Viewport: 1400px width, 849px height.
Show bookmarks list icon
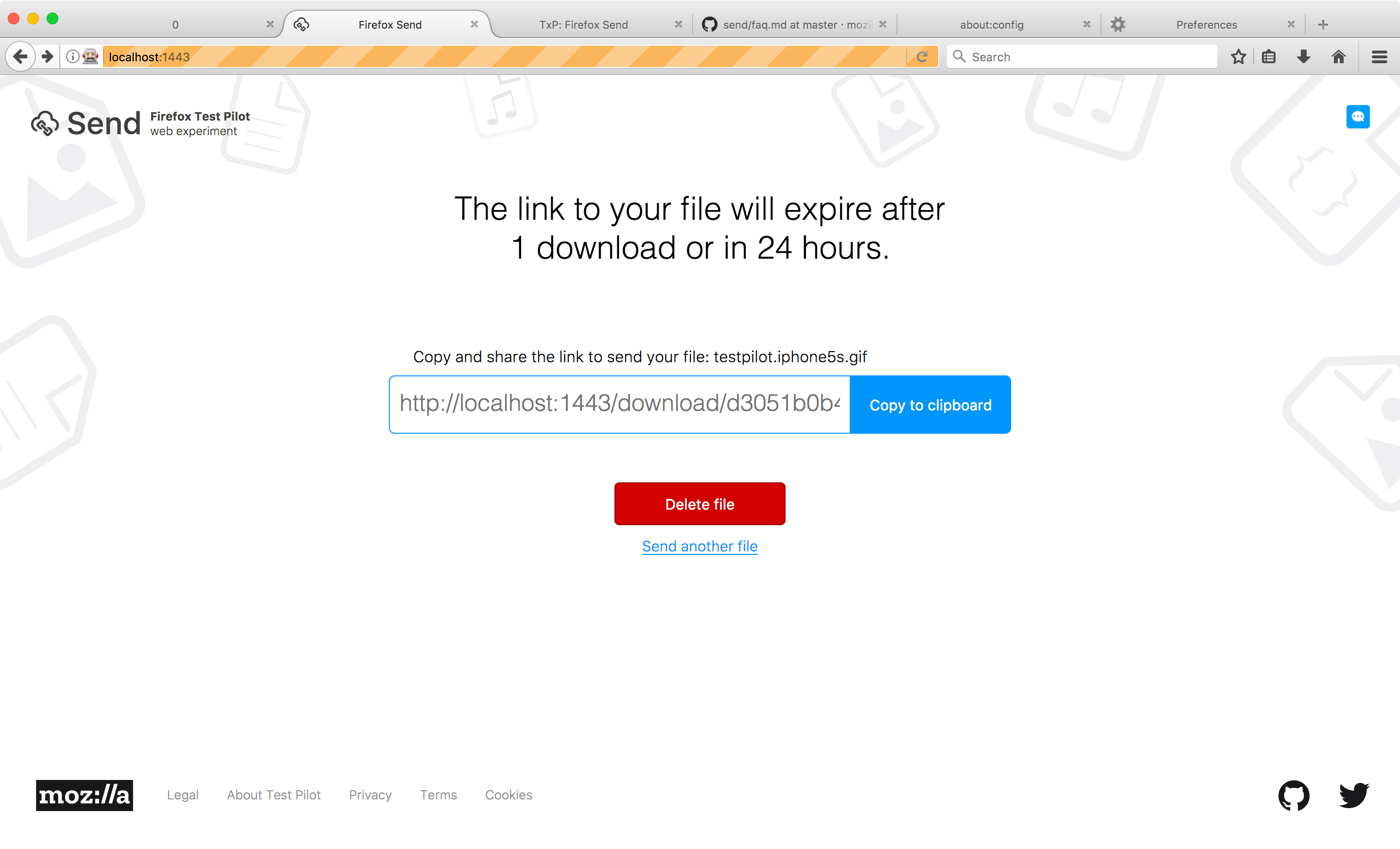click(x=1269, y=57)
